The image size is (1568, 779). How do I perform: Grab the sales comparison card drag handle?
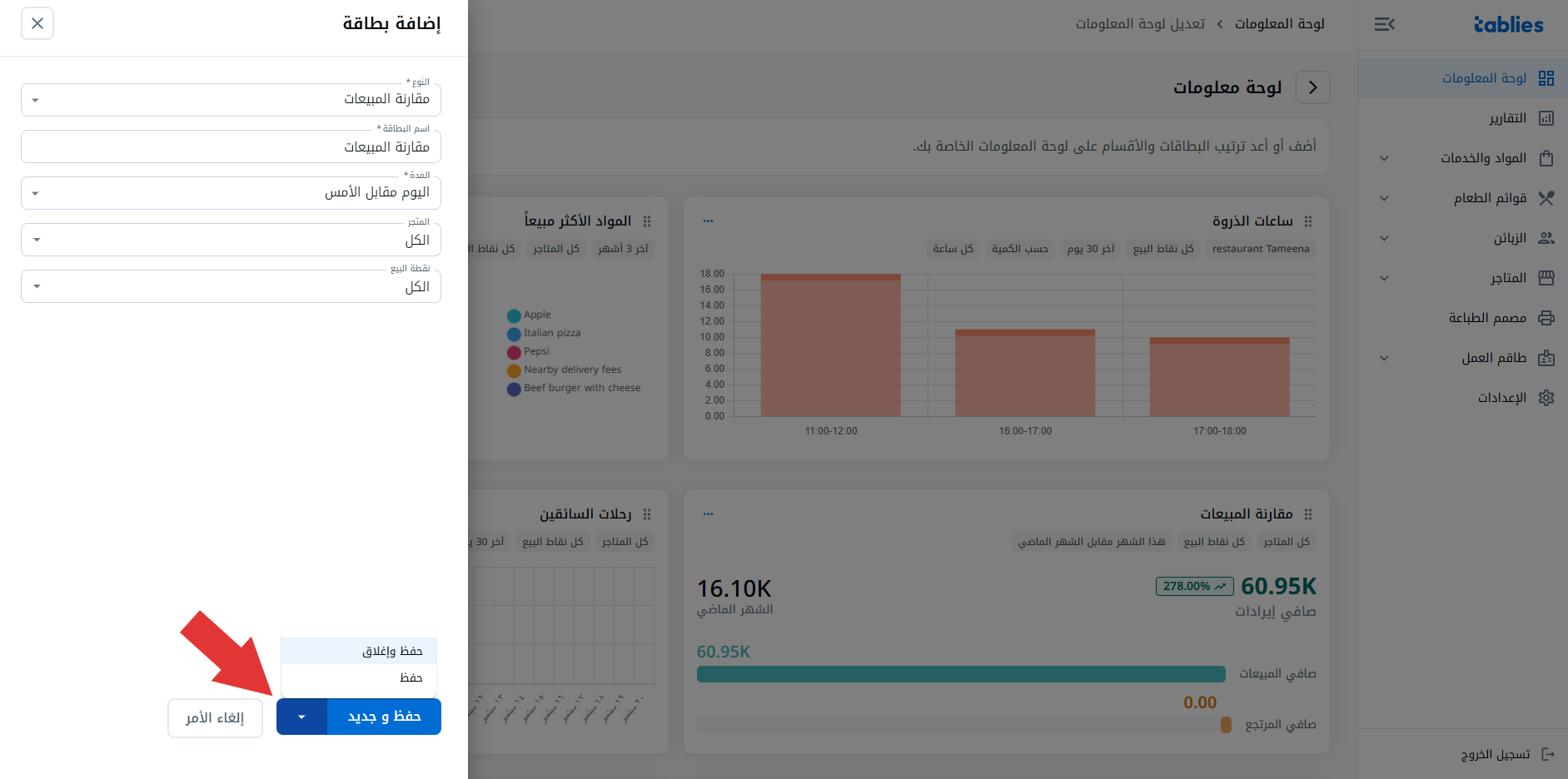click(x=1308, y=514)
